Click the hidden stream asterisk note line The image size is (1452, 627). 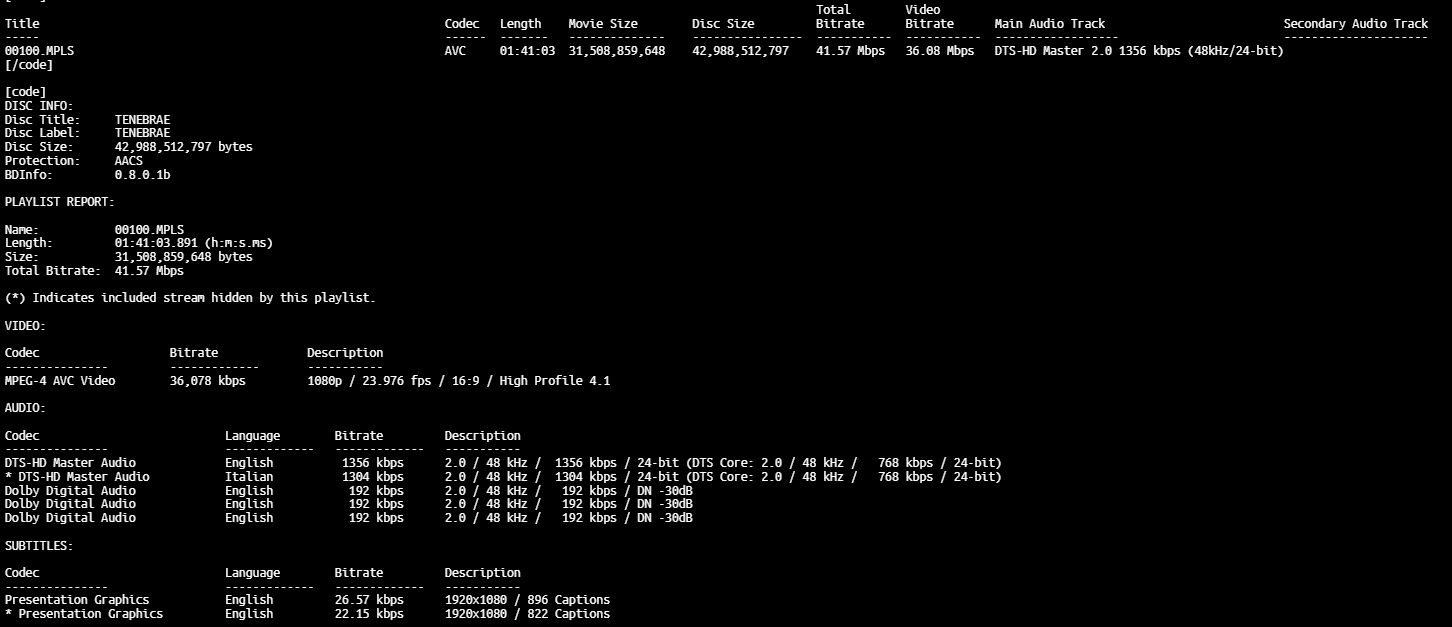(x=190, y=298)
